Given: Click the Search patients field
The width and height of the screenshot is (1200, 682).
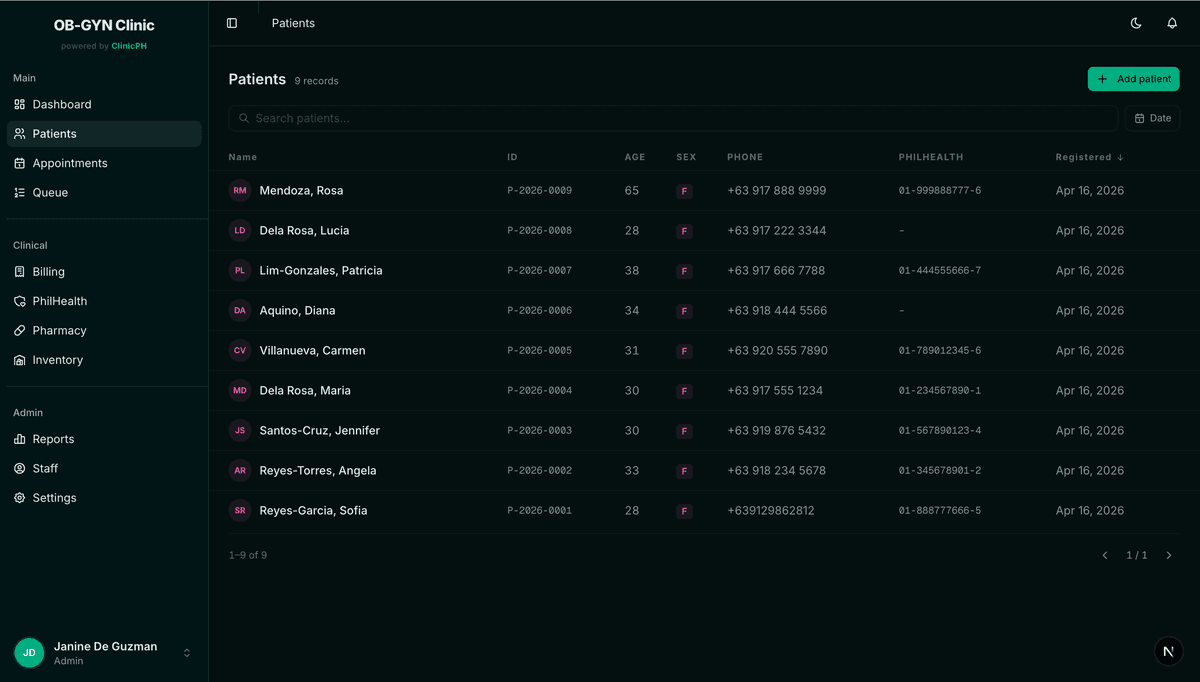Looking at the screenshot, I should 672,118.
